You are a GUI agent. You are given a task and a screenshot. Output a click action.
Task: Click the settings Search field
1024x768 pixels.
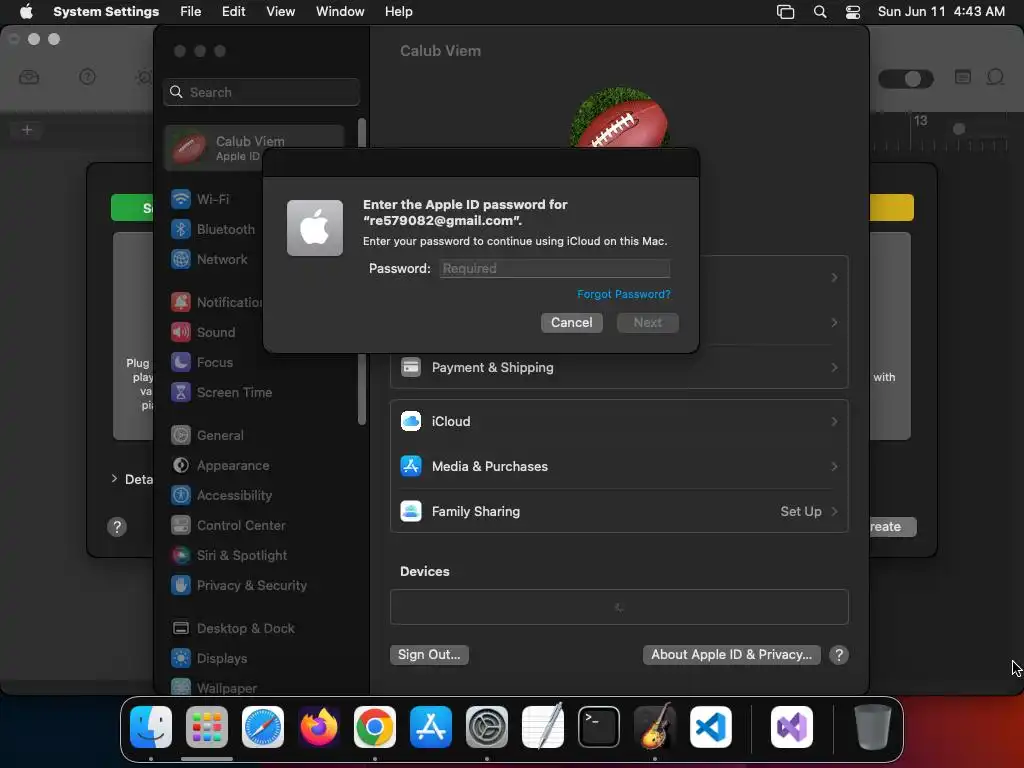click(x=261, y=92)
